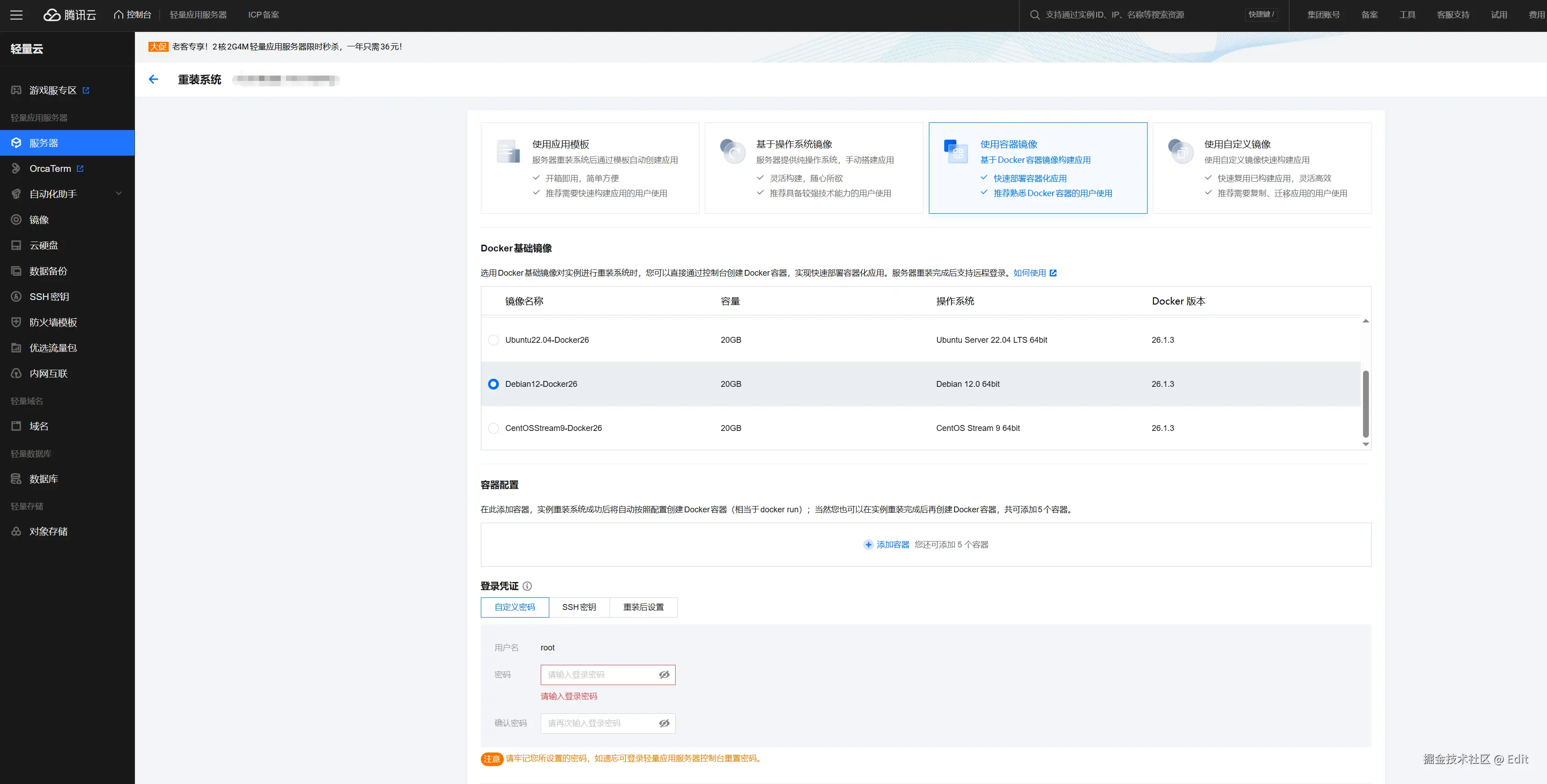The image size is (1547, 784).
Task: Switch to the 重装后设置 tab
Action: tap(643, 607)
